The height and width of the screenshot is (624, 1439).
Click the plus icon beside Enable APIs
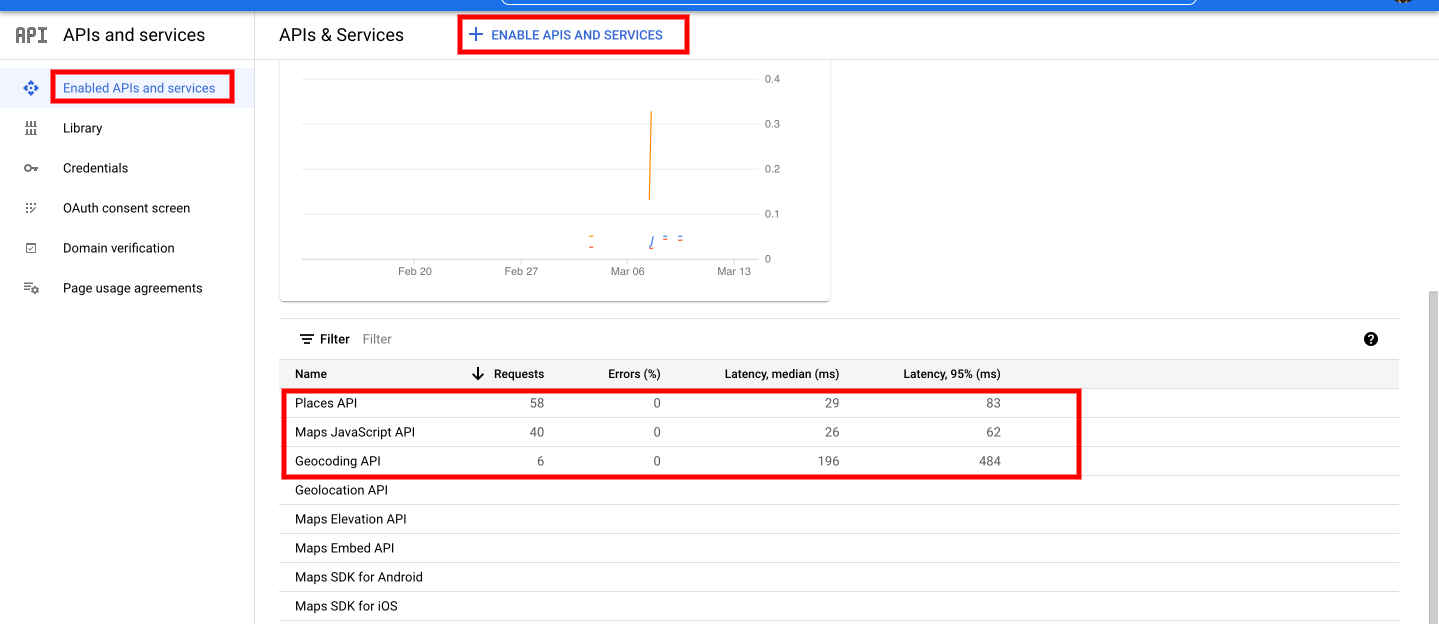click(476, 34)
